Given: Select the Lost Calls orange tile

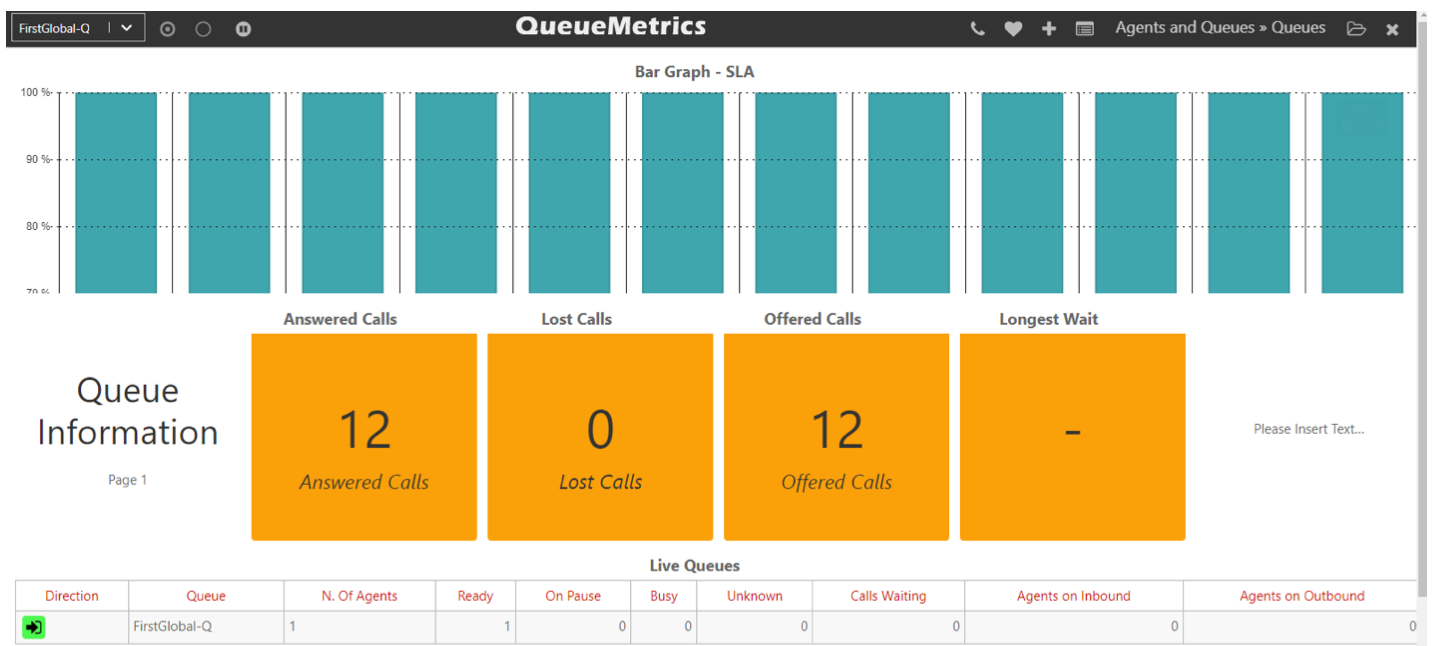Looking at the screenshot, I should (x=600, y=437).
